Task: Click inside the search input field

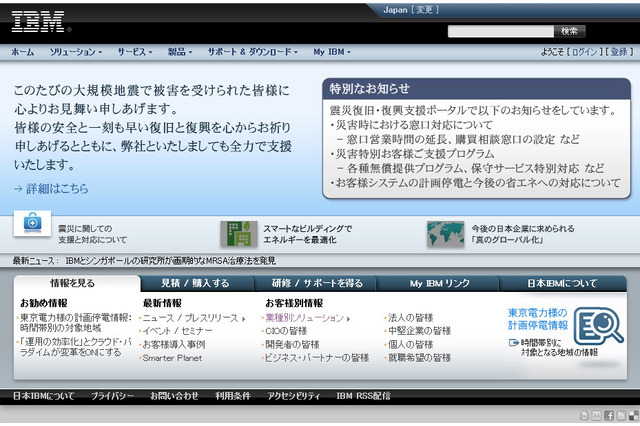Action: click(501, 31)
